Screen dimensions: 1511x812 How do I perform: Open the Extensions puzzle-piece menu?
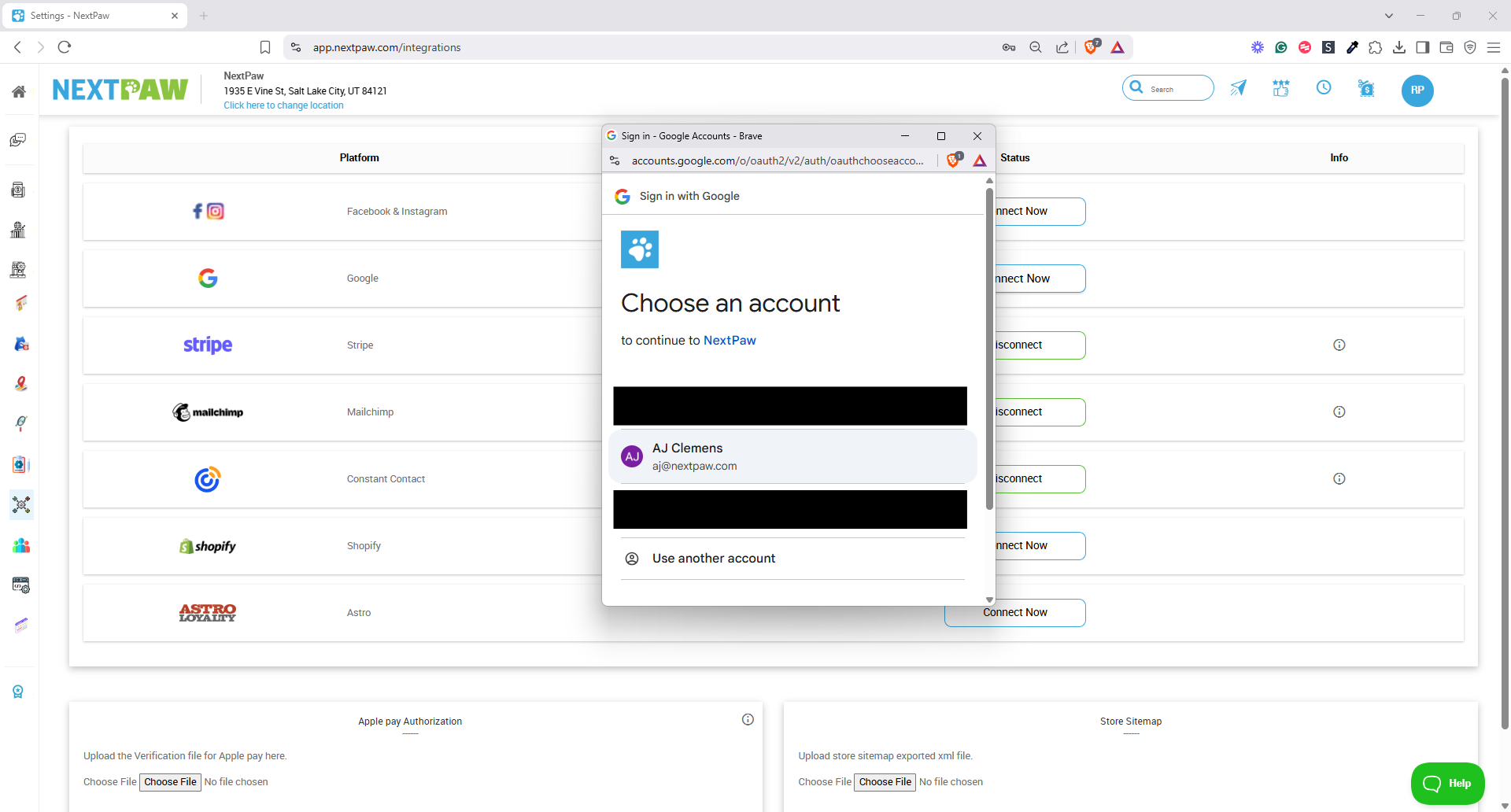coord(1376,47)
